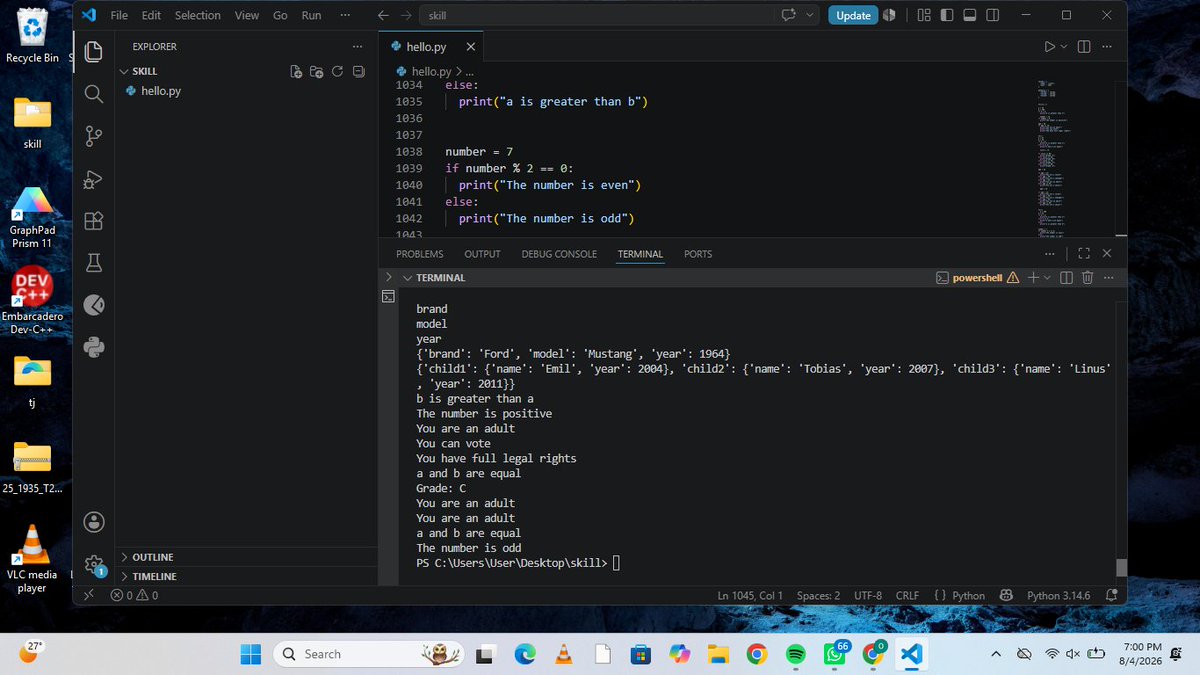Open the Run and Debug view
Viewport: 1200px width, 675px height.
tap(94, 179)
